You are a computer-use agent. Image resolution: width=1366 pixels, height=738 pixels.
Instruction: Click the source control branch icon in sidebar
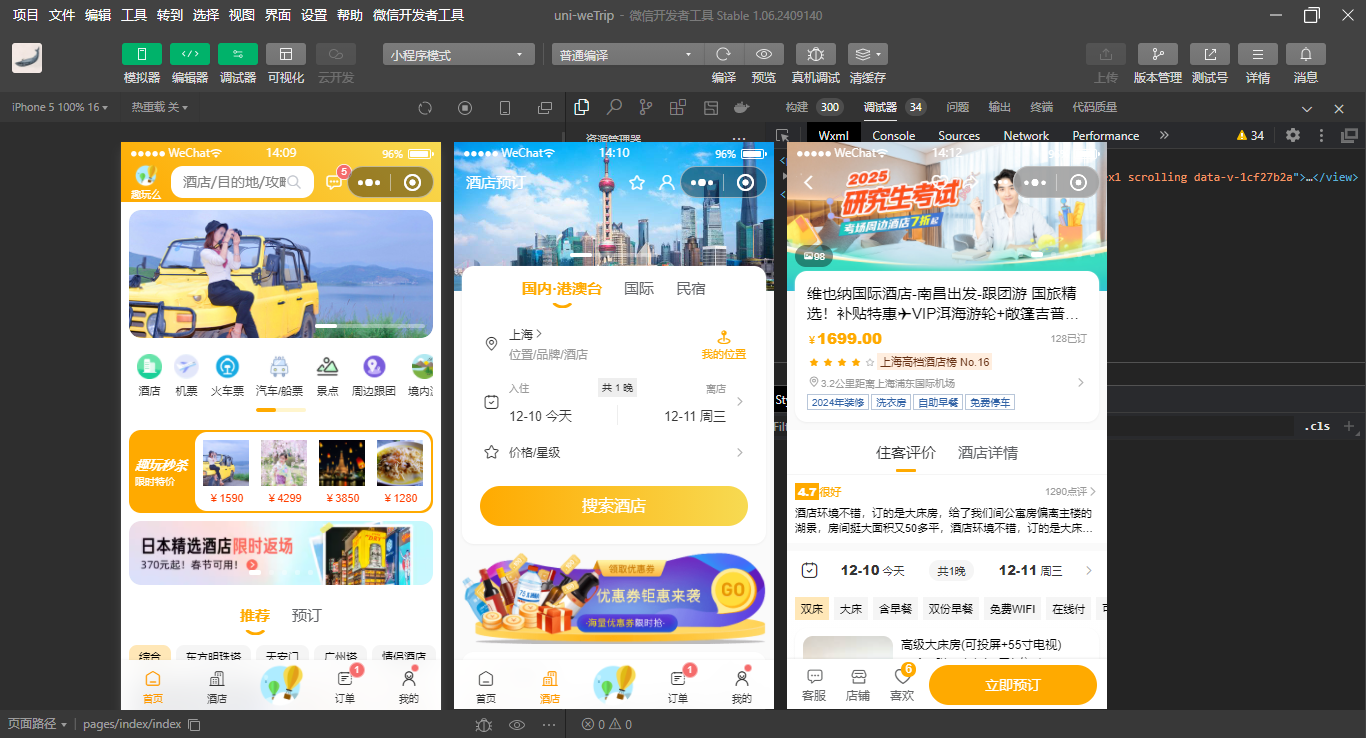click(646, 107)
